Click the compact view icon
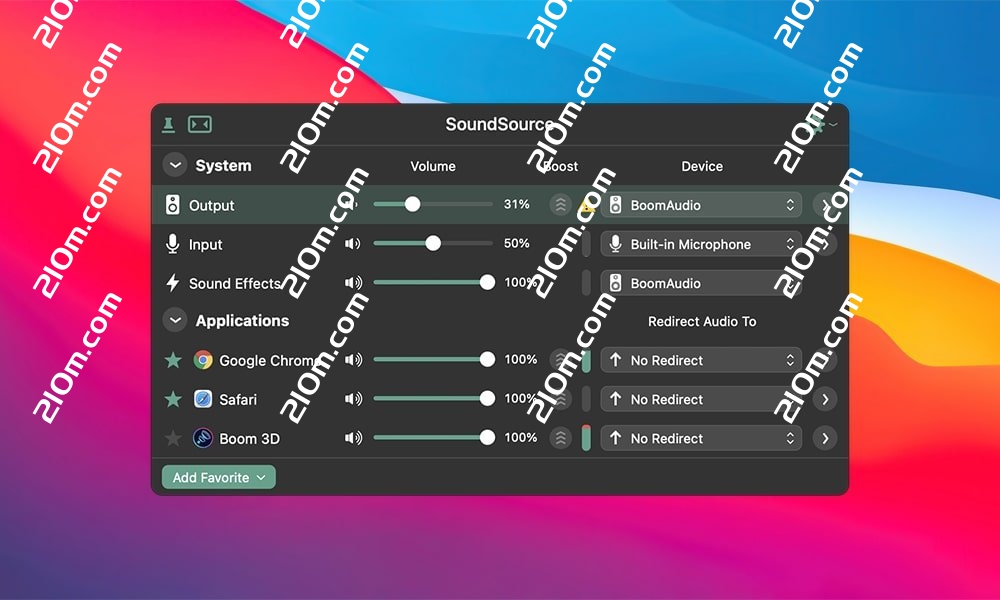 coord(200,124)
